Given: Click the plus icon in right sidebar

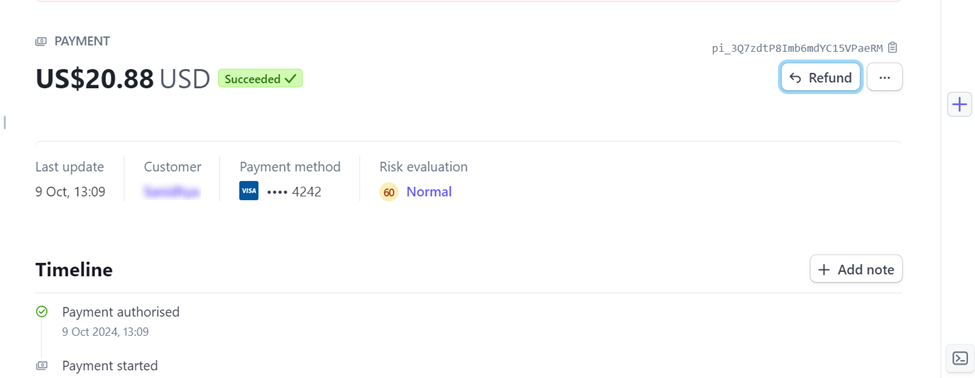Looking at the screenshot, I should point(959,104).
